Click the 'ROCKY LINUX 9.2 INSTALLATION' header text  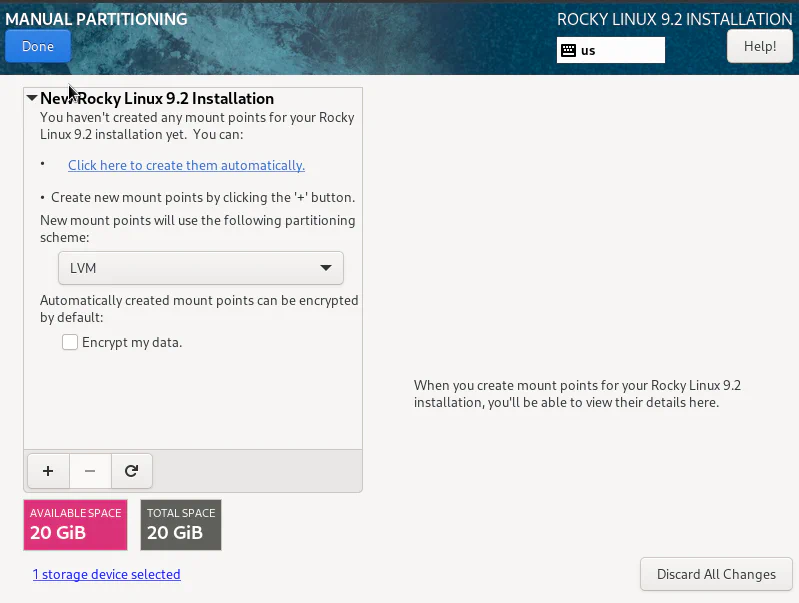click(675, 19)
